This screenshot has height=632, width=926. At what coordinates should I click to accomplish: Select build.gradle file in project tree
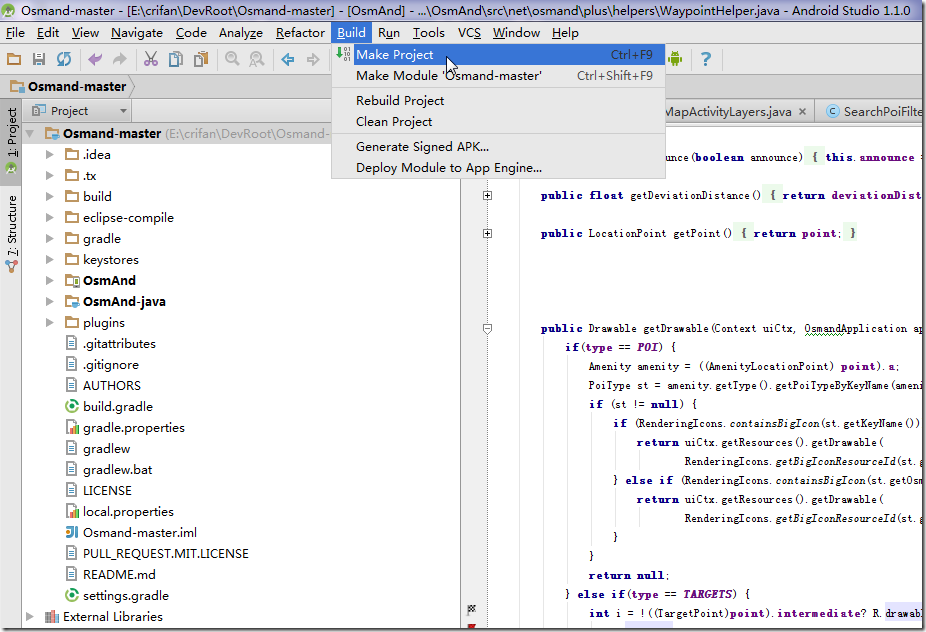(x=117, y=406)
